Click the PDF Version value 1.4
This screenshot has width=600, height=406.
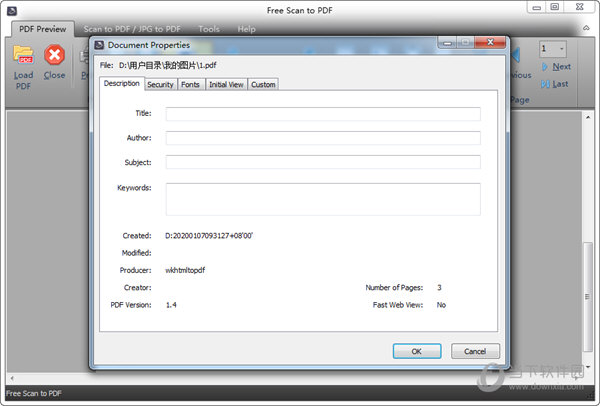point(171,305)
